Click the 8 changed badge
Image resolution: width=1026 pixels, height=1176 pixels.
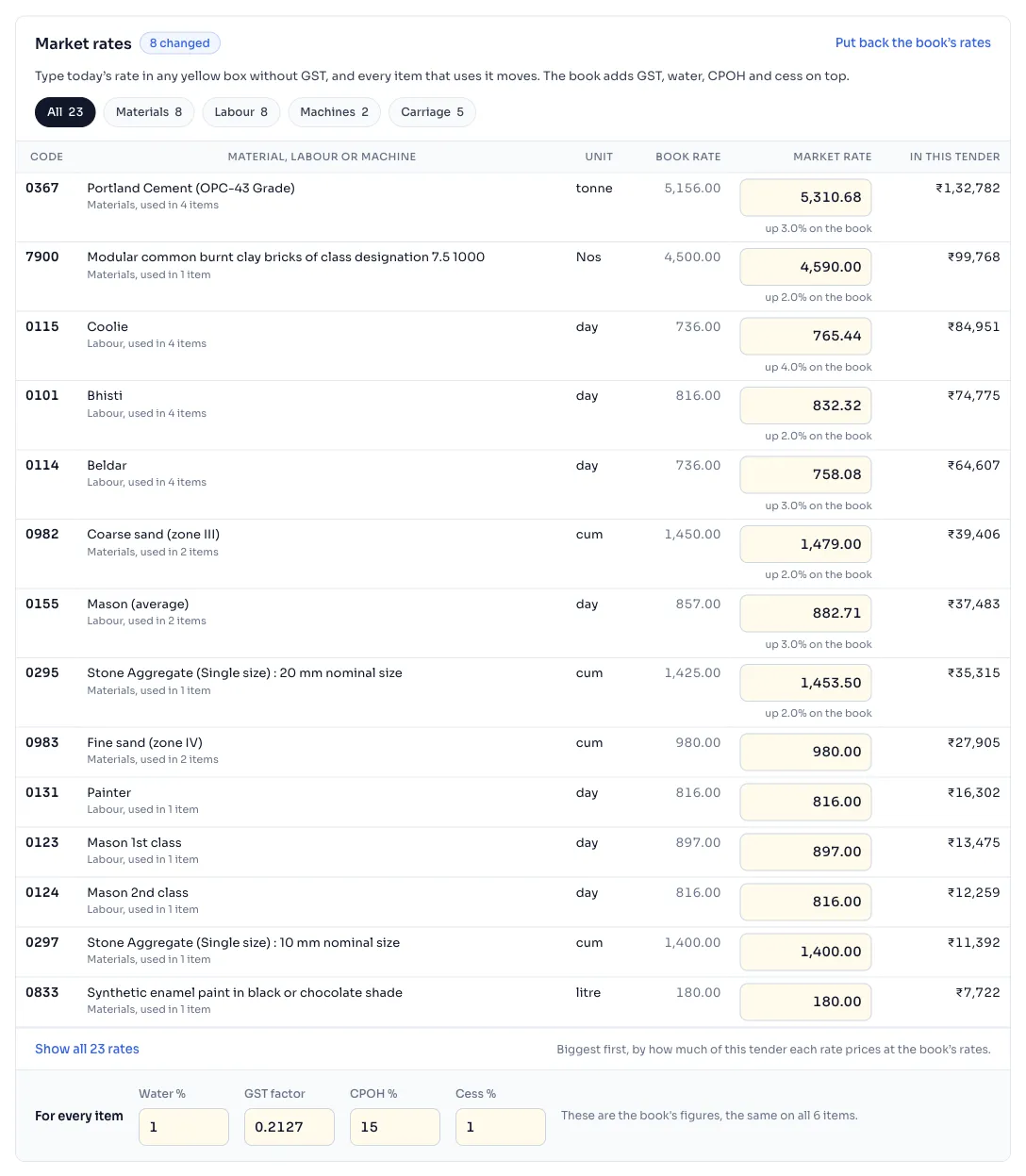tap(180, 43)
